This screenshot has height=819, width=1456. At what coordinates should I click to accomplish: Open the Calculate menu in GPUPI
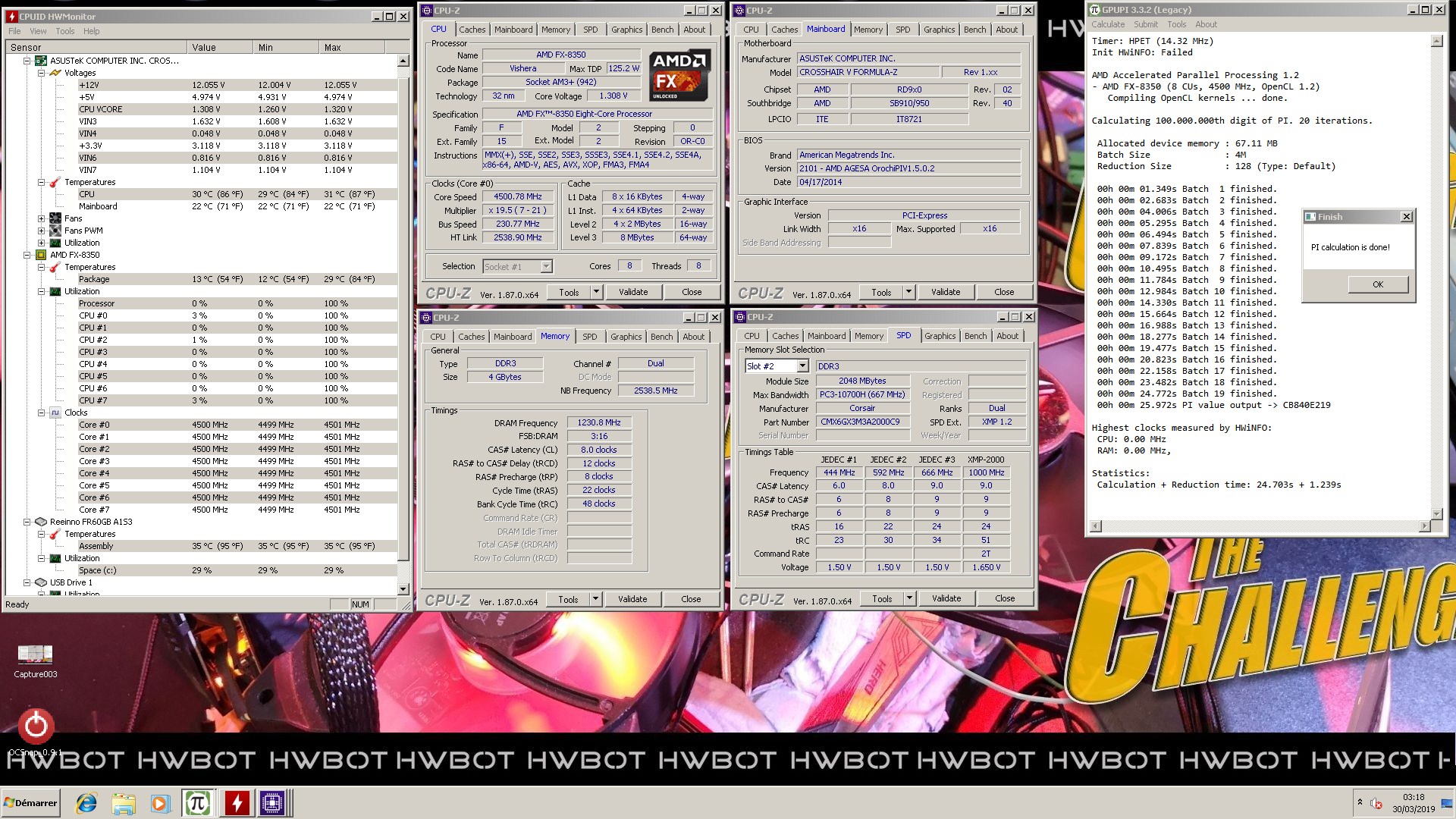click(1108, 24)
